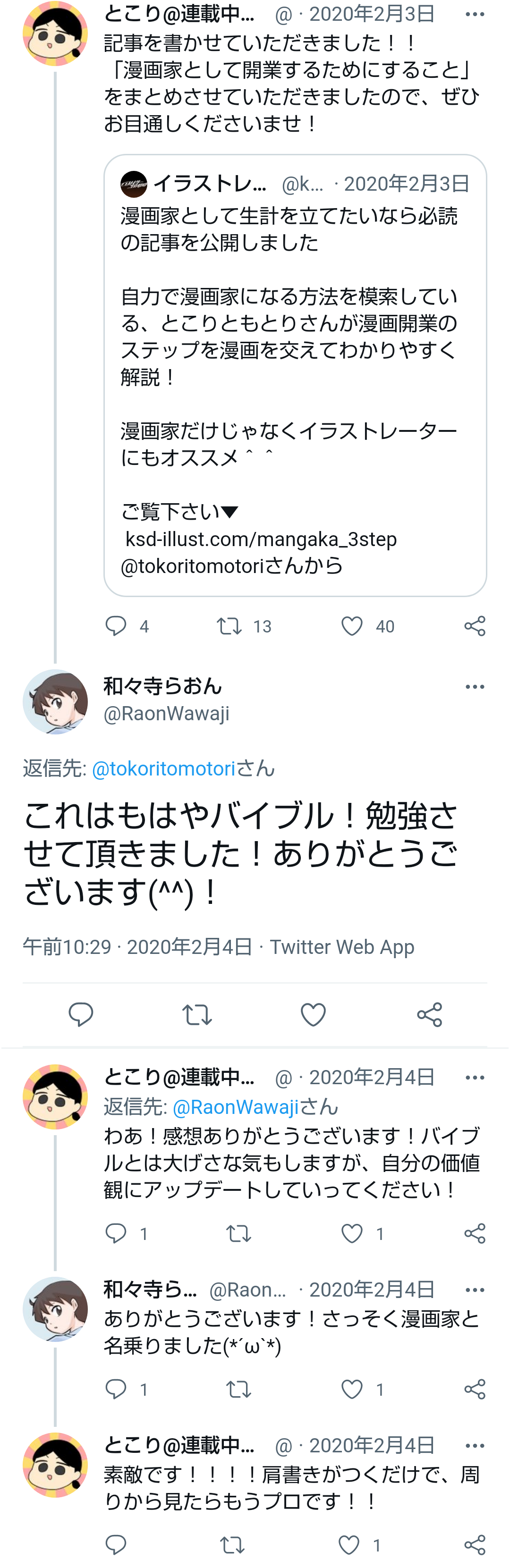Open more options on わあ！感想 reply
Screen dimensions: 510x1568
coord(475,1078)
